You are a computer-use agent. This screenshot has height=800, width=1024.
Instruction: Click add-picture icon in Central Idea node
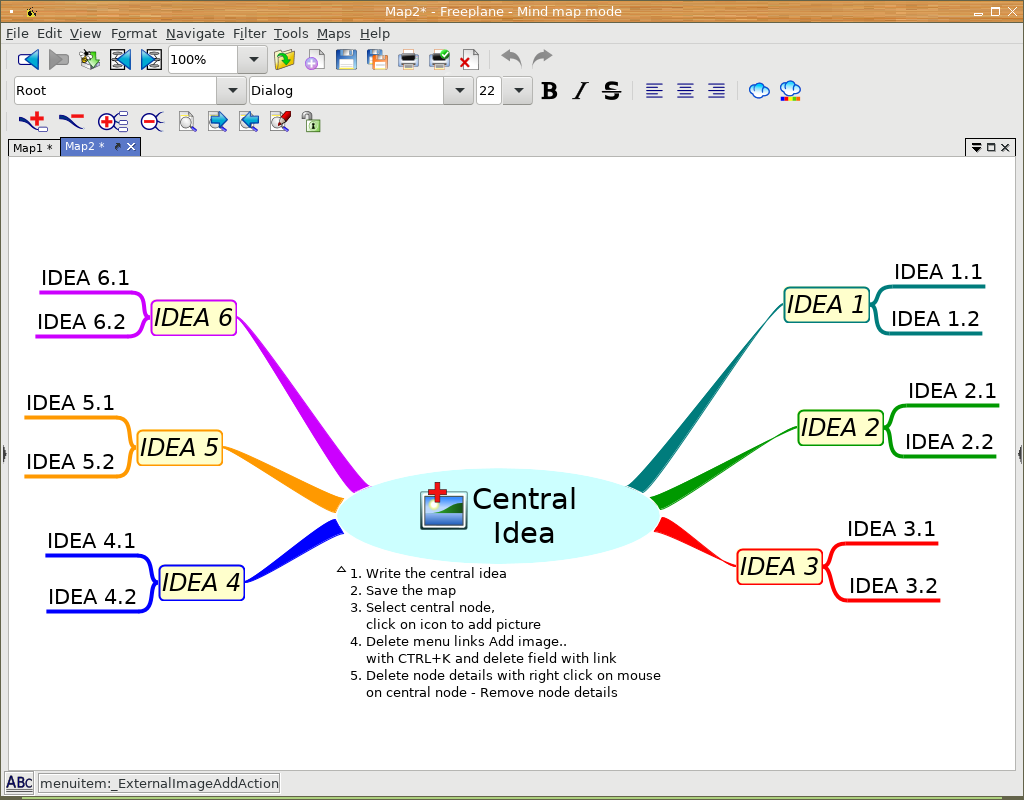point(443,506)
